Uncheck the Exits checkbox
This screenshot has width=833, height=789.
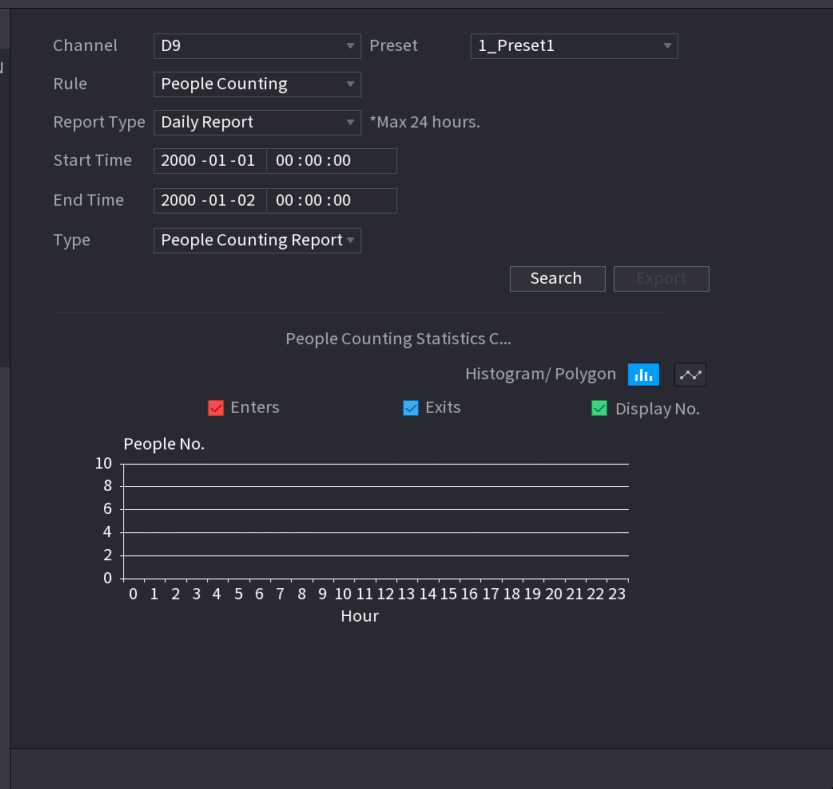[x=410, y=408]
